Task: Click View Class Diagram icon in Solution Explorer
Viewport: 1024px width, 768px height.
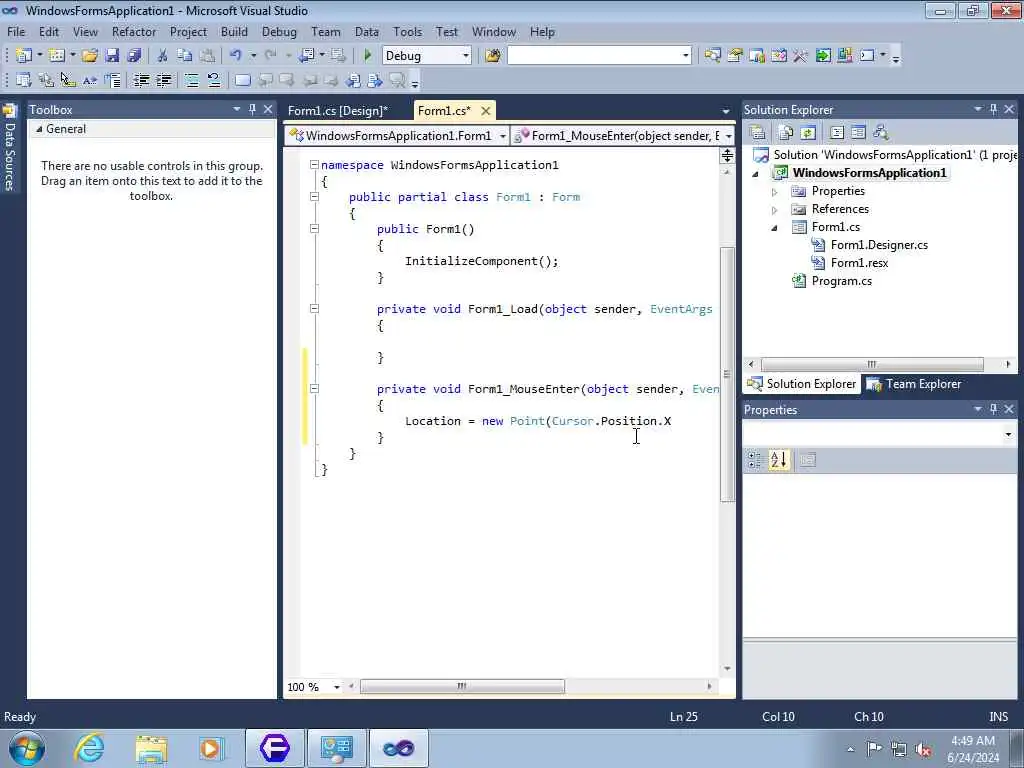Action: pyautogui.click(x=881, y=133)
